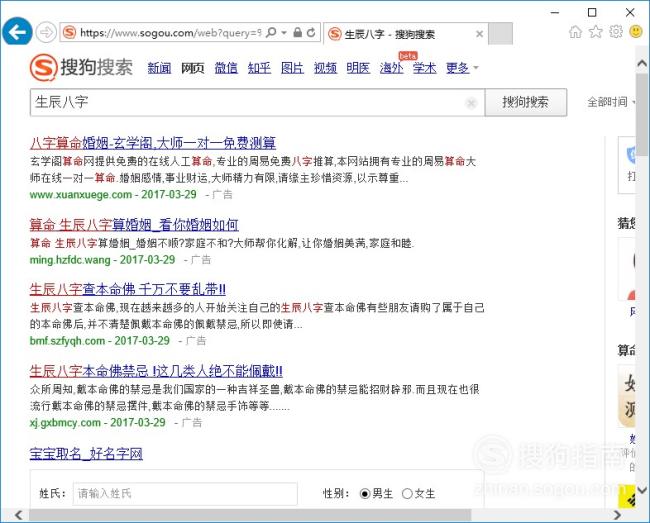Open a new blank tab
The height and width of the screenshot is (523, 650).
tap(500, 34)
